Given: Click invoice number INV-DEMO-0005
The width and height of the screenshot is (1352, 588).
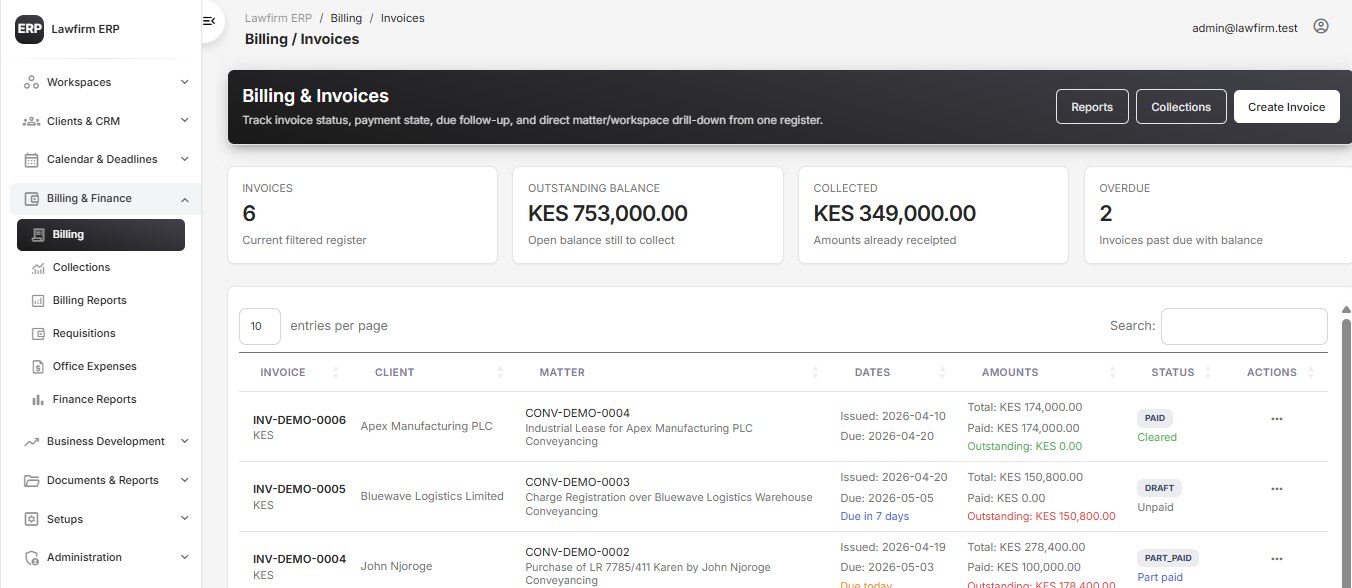Looking at the screenshot, I should [x=299, y=489].
